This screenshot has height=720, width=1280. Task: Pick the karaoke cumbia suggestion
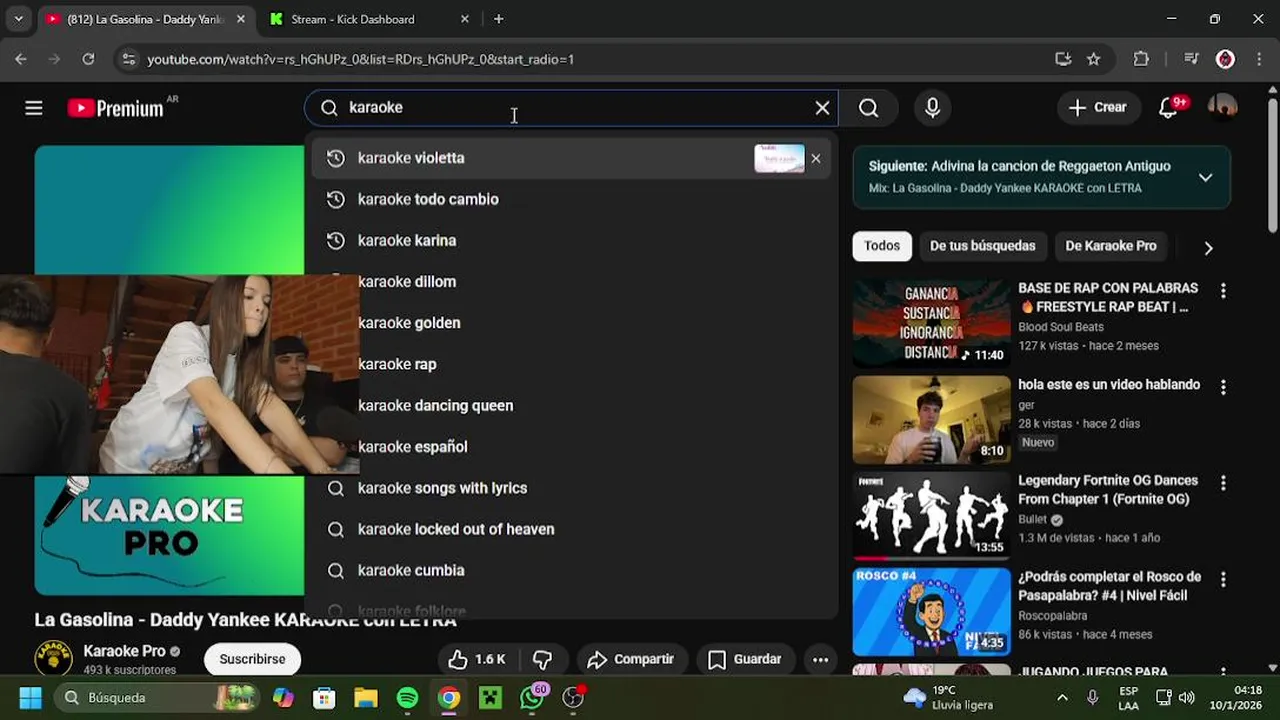point(571,570)
